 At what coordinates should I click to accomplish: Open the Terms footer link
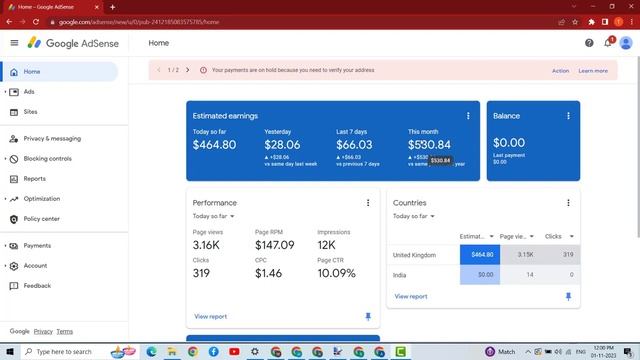(x=64, y=331)
